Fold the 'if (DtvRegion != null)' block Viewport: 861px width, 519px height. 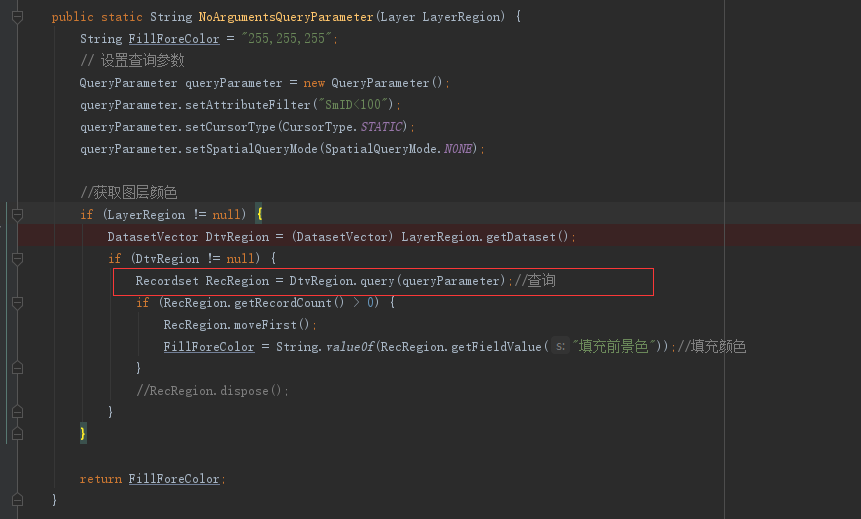(x=18, y=259)
